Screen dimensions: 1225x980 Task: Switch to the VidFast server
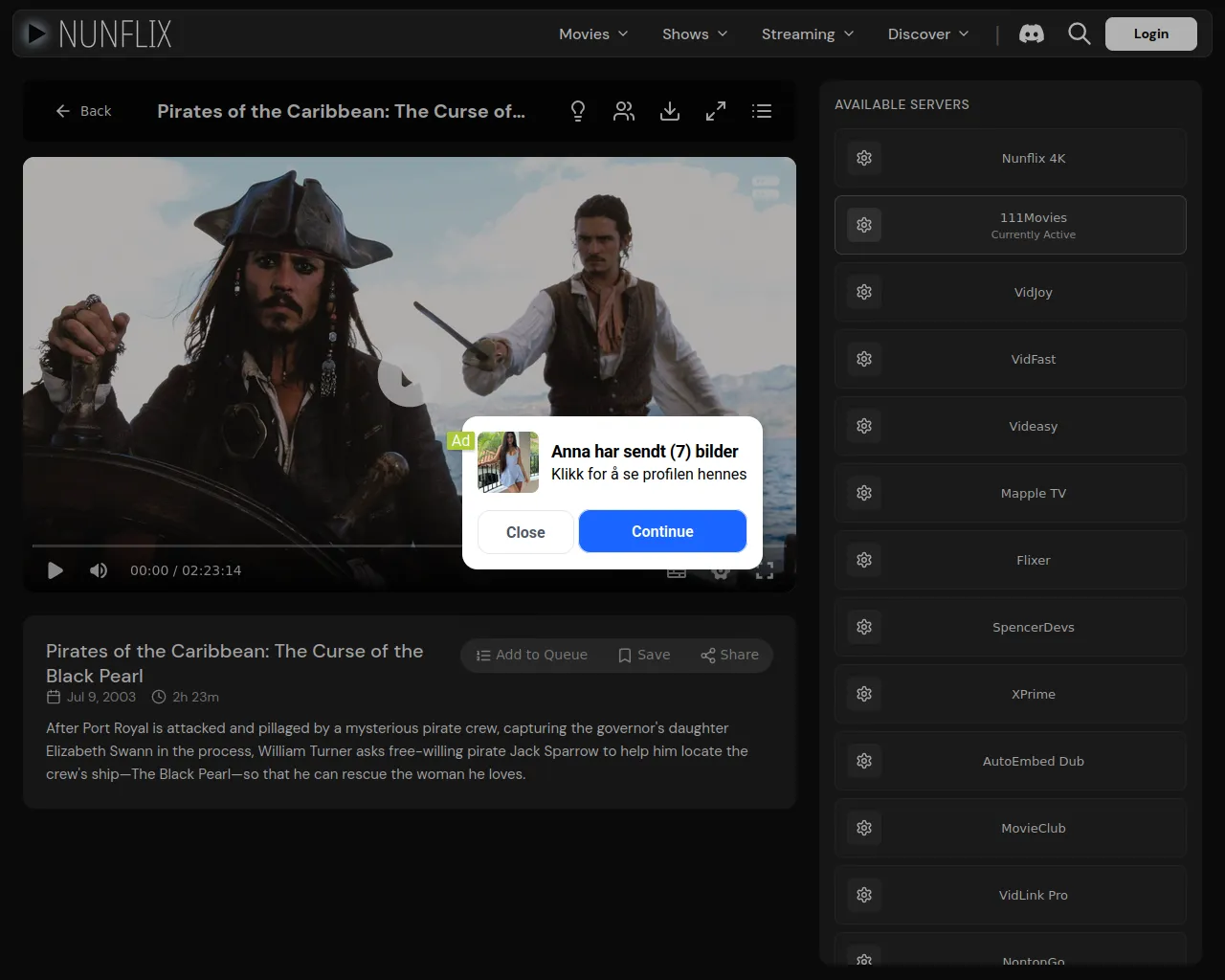[x=1011, y=359]
